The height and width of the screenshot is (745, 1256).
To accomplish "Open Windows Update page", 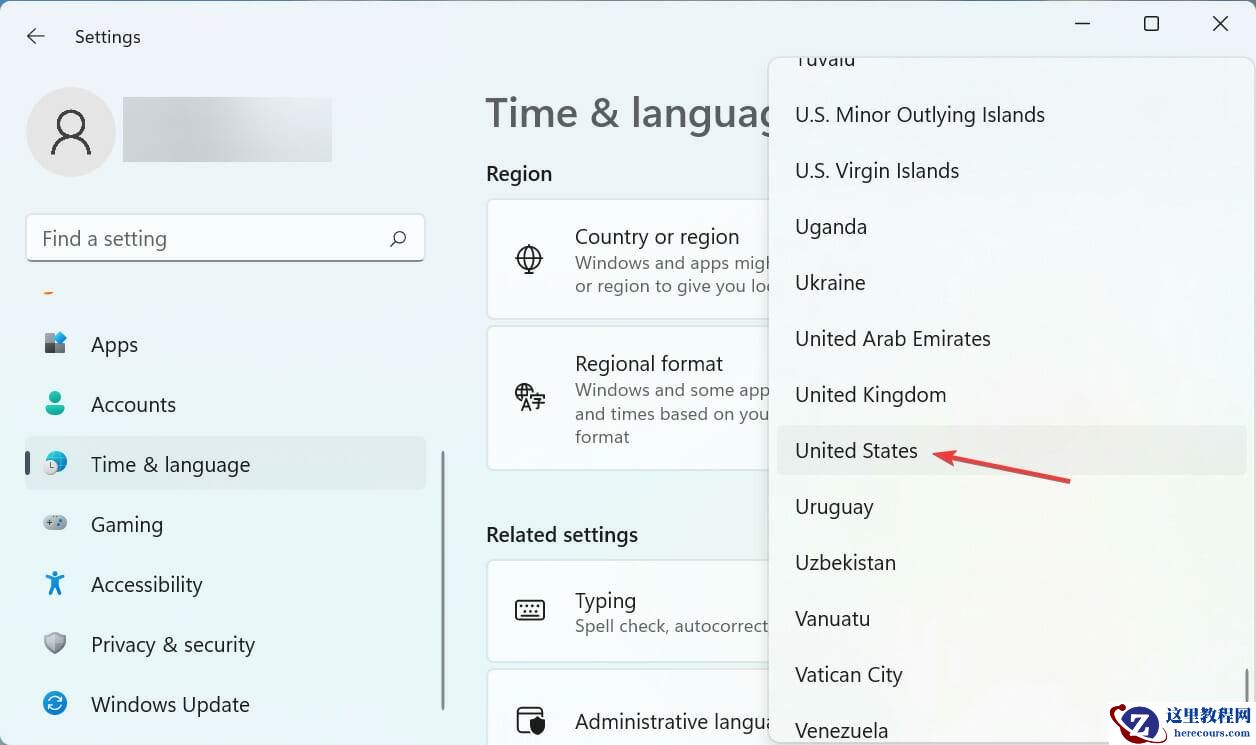I will (x=225, y=704).
